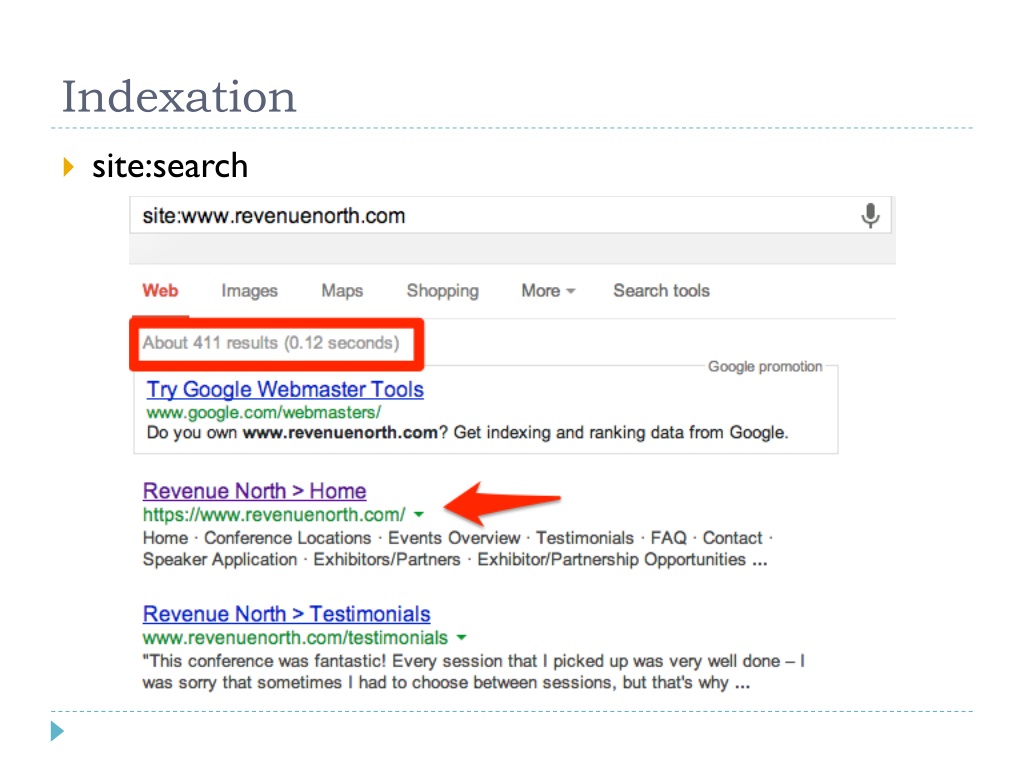Click the www.google.com/webmasters/ URL
The image size is (1024, 768).
point(264,413)
